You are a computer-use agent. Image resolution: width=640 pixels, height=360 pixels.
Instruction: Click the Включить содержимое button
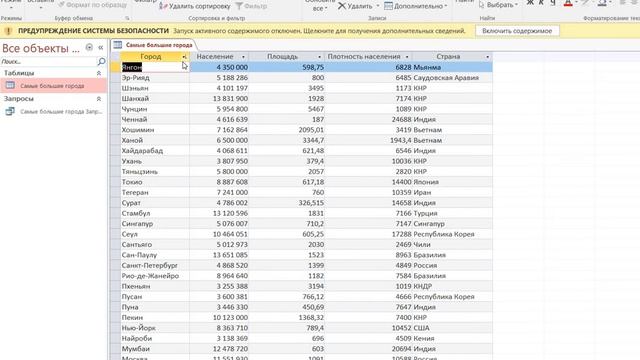click(x=517, y=31)
